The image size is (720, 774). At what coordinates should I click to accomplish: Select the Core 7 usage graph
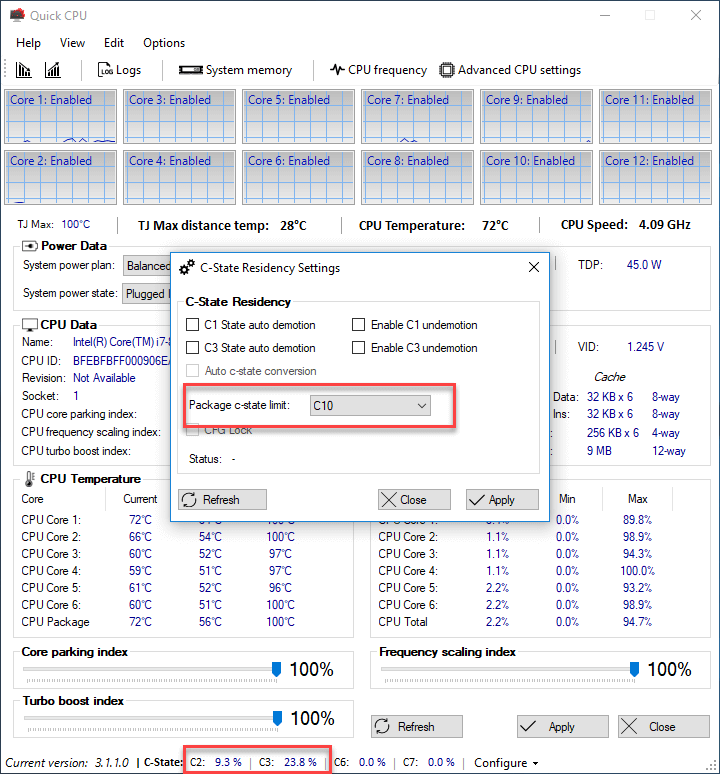pyautogui.click(x=416, y=117)
